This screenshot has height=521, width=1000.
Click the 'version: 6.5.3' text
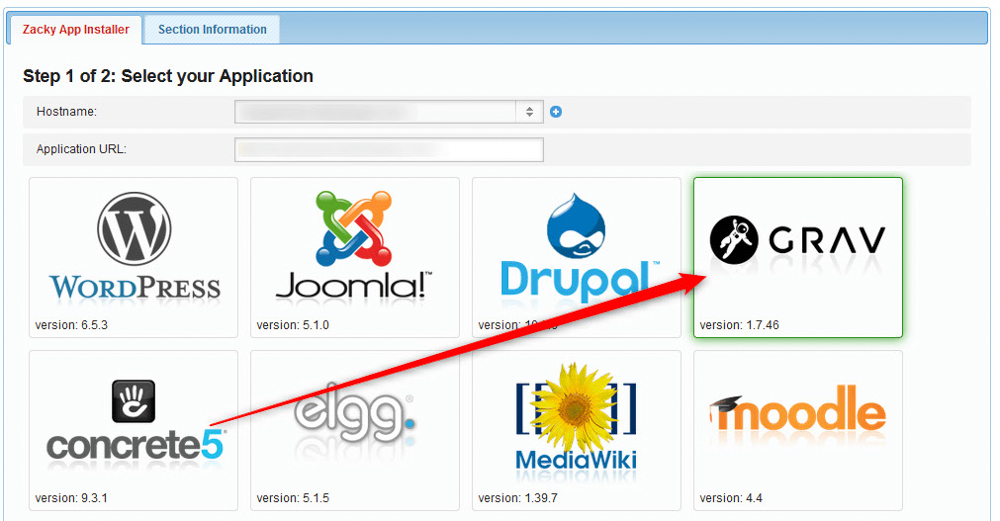(x=71, y=325)
